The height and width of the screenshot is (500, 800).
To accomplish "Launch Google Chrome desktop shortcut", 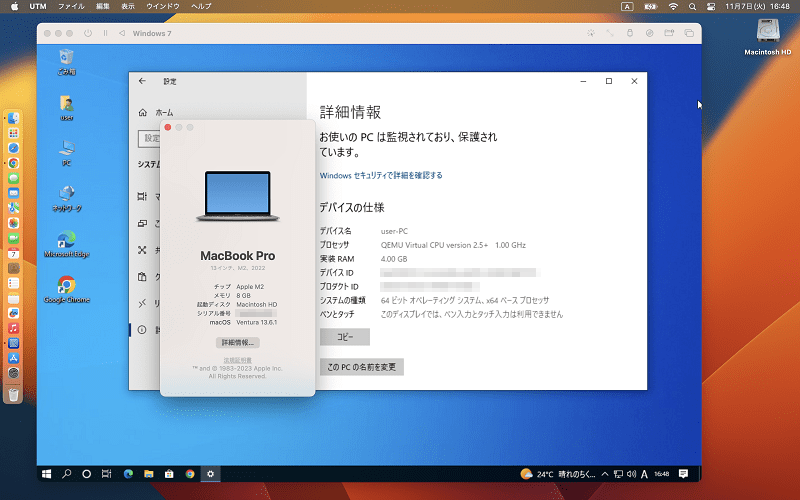I will coord(67,290).
